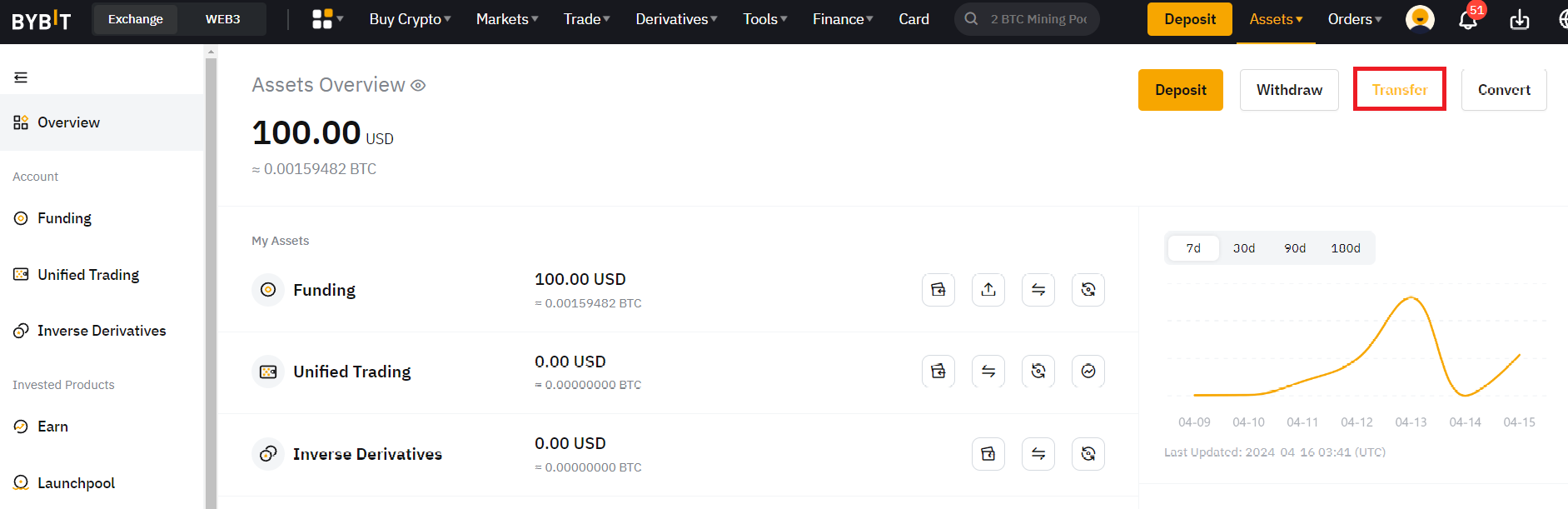The height and width of the screenshot is (509, 1568).
Task: Click the convert icon in Funding row
Action: (1088, 290)
